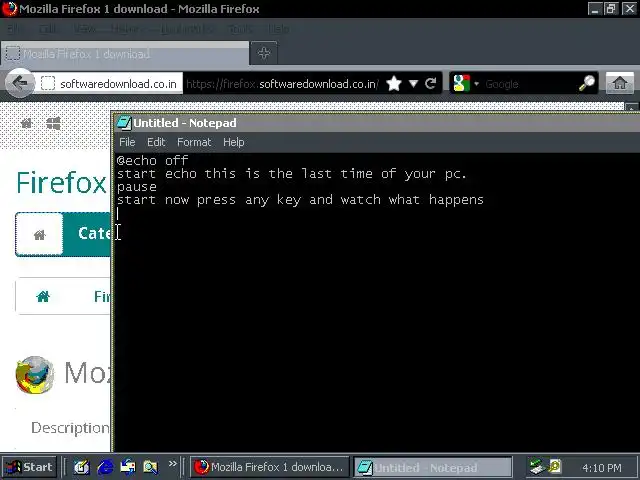Open Notepad's File menu

[127, 142]
